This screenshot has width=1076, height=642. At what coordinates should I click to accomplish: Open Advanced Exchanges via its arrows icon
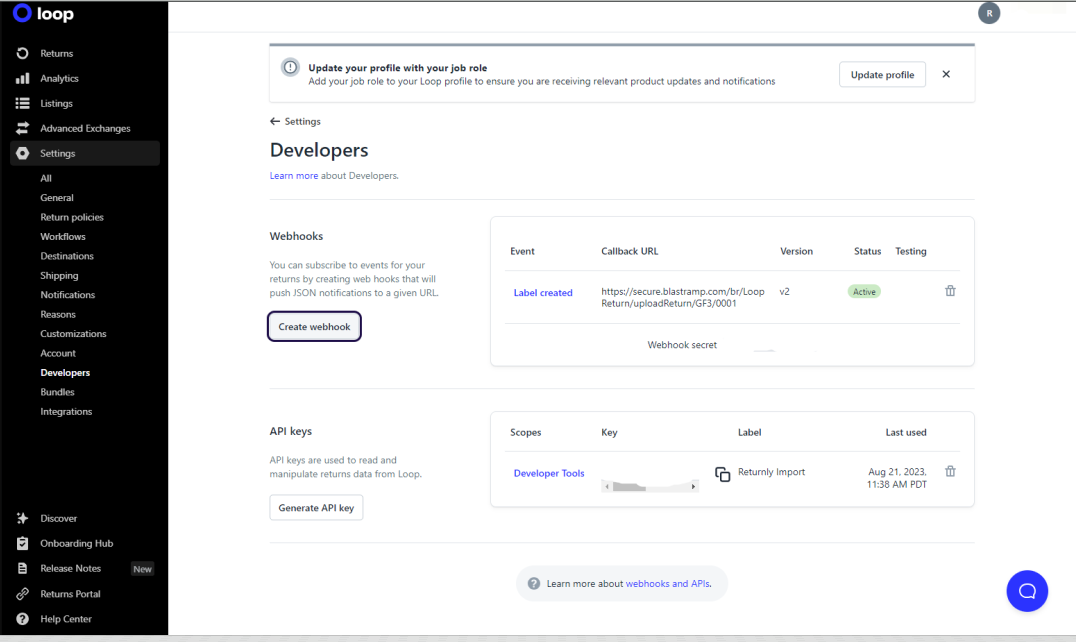(x=23, y=128)
